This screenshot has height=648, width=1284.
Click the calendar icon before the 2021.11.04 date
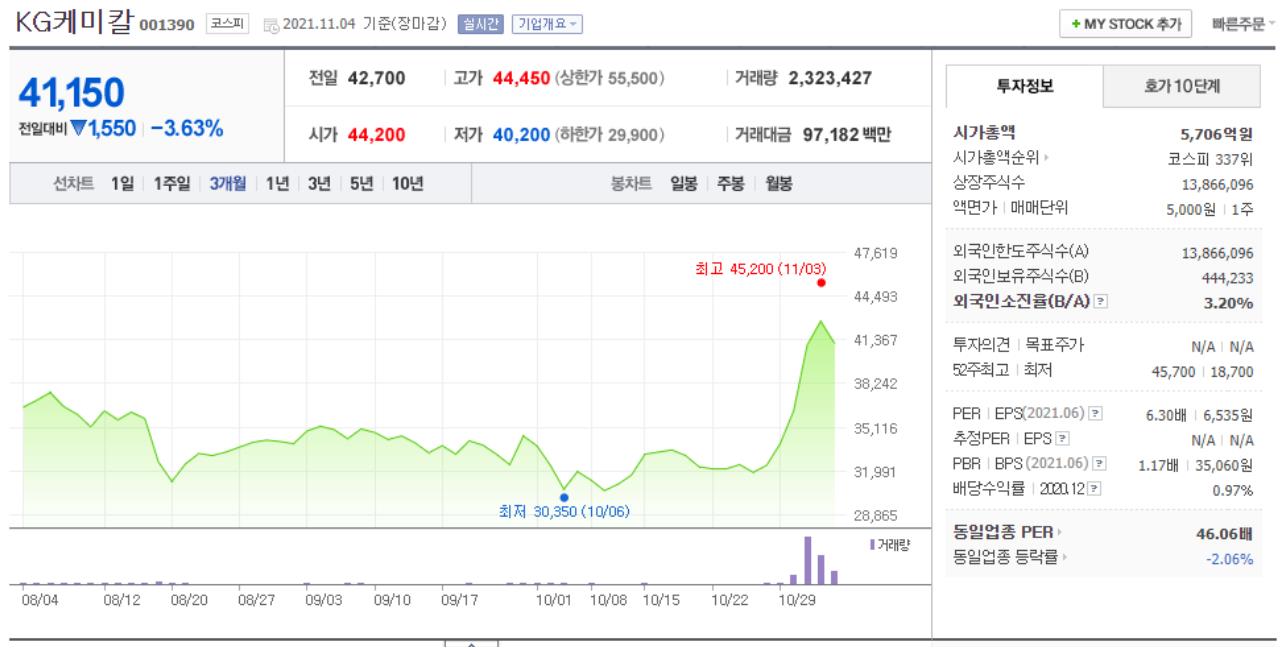[x=270, y=25]
